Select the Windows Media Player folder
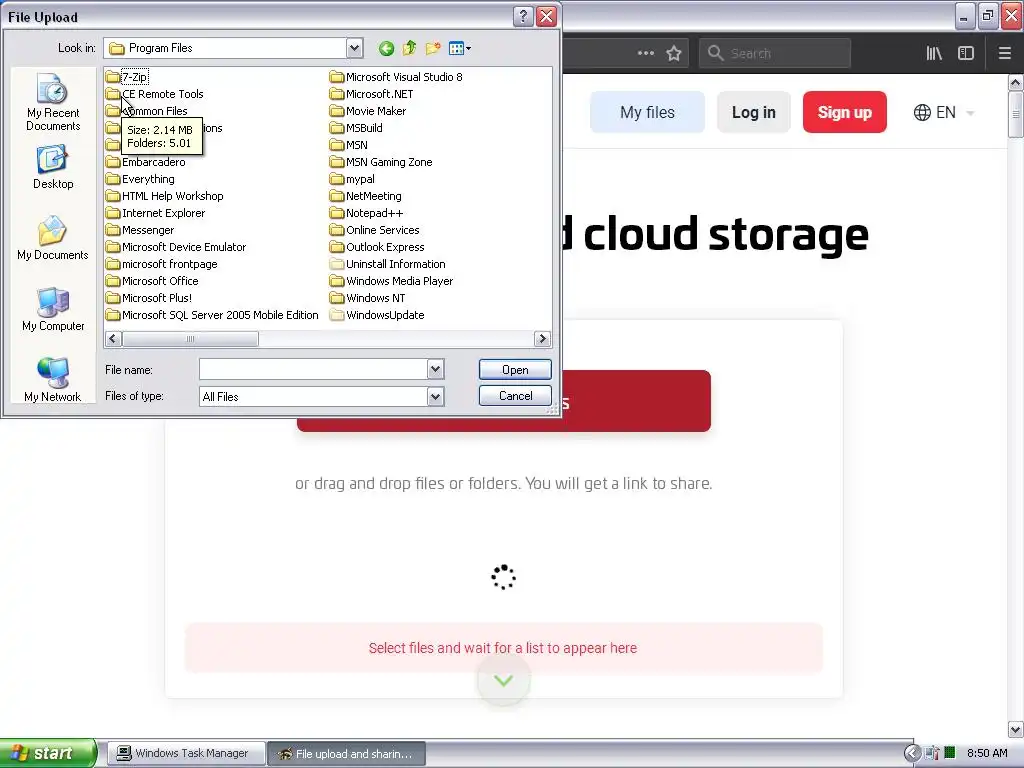Screen dimensions: 1024x768 (392, 281)
